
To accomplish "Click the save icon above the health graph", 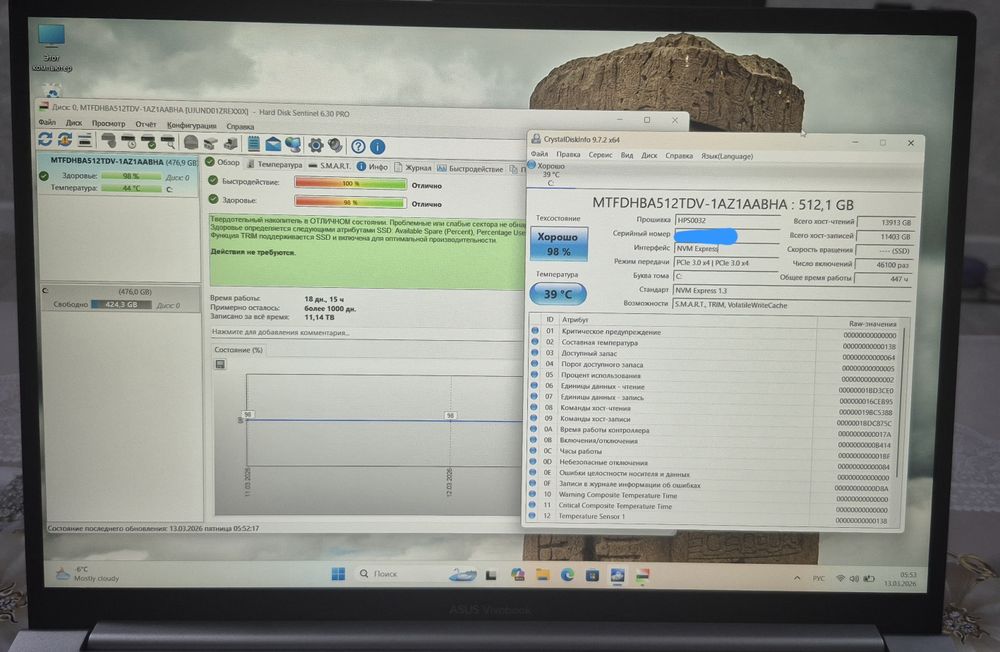I will click(x=220, y=364).
